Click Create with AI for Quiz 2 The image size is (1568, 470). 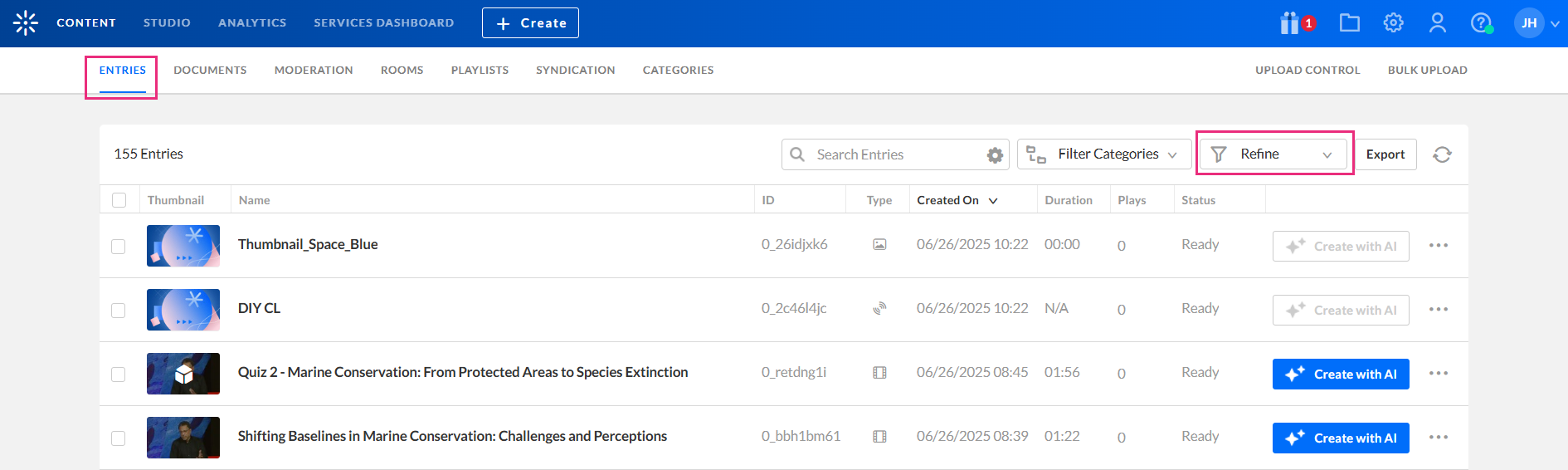pyautogui.click(x=1341, y=375)
